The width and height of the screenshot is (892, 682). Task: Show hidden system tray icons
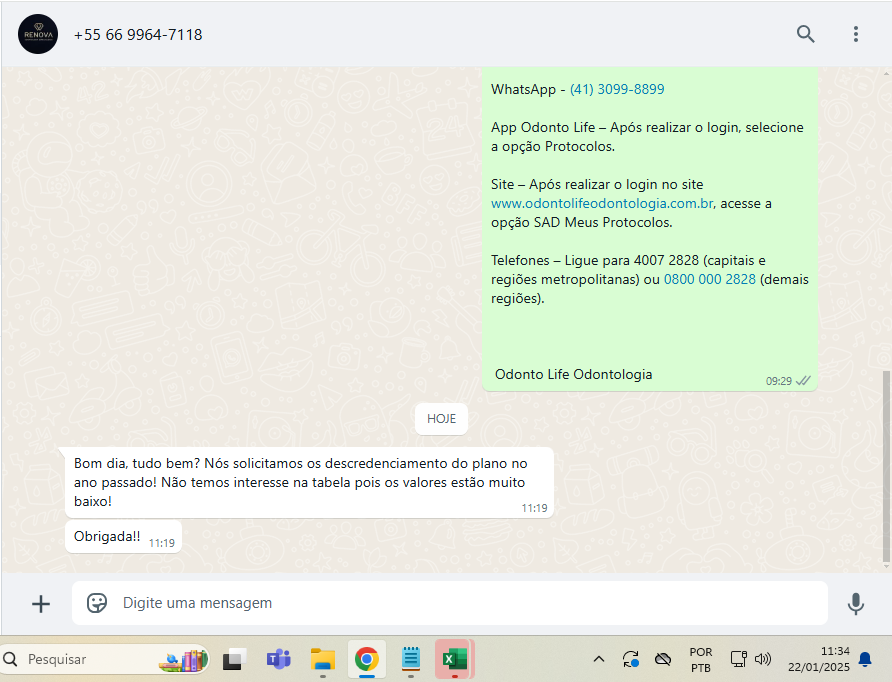pyautogui.click(x=598, y=659)
